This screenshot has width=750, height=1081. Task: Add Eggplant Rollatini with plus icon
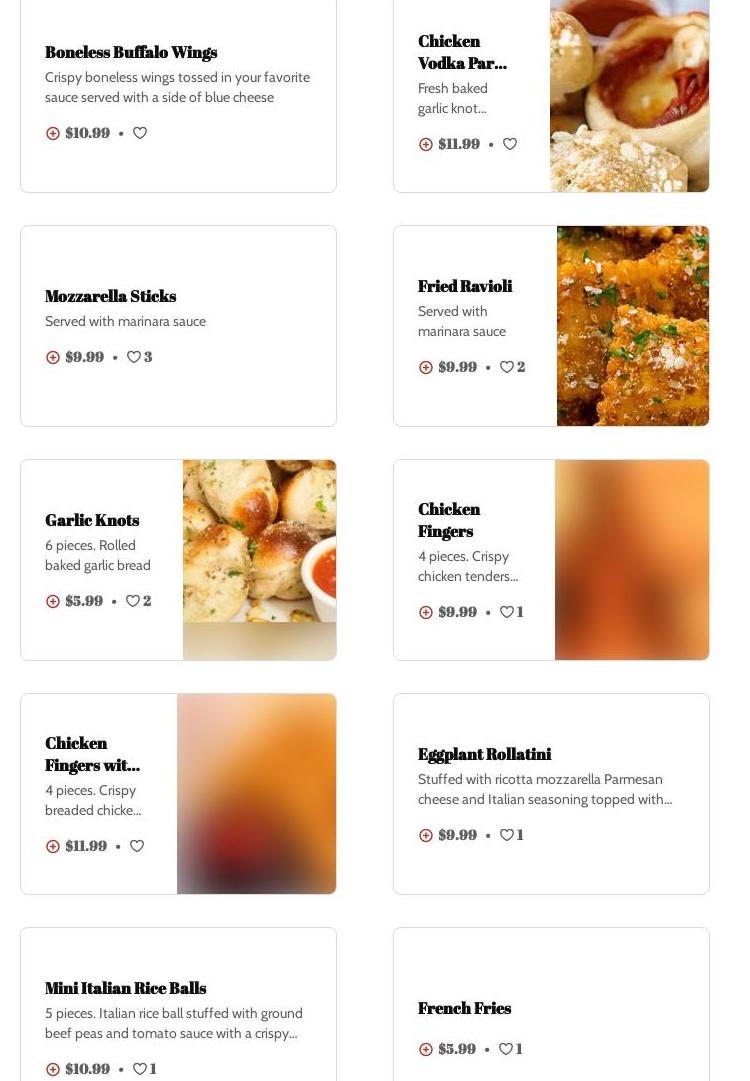coord(425,836)
